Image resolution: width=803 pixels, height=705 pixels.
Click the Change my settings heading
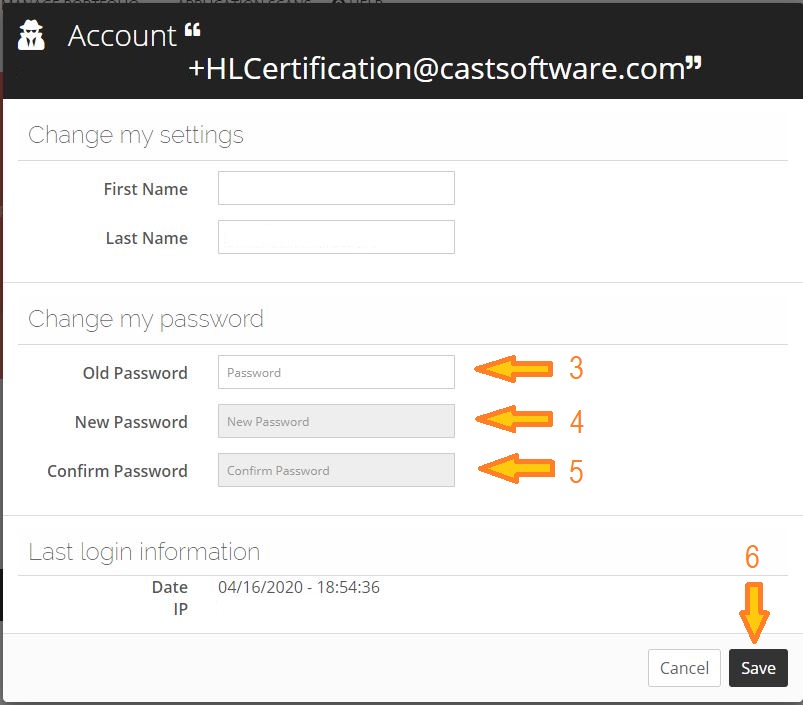coord(136,135)
